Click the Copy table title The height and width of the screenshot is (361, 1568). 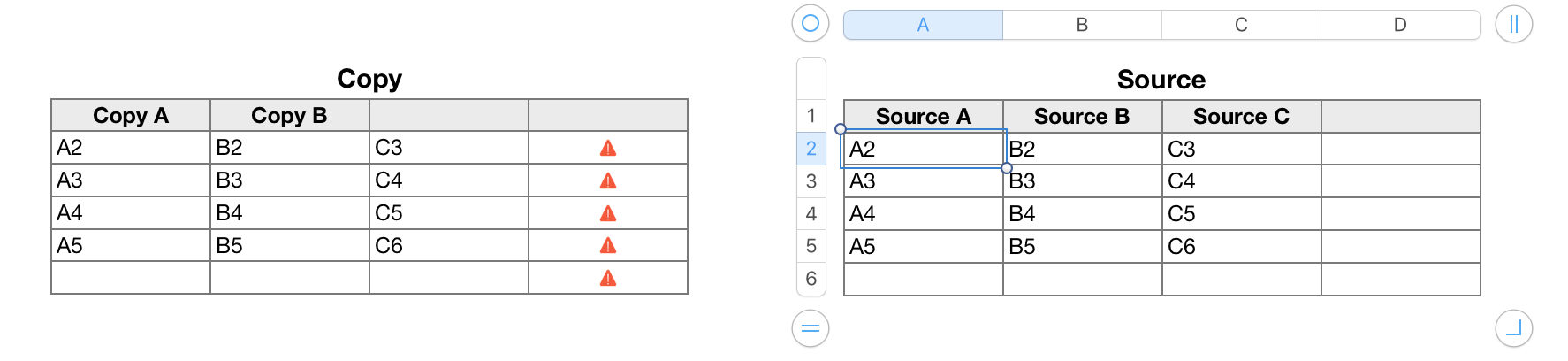coord(369,79)
